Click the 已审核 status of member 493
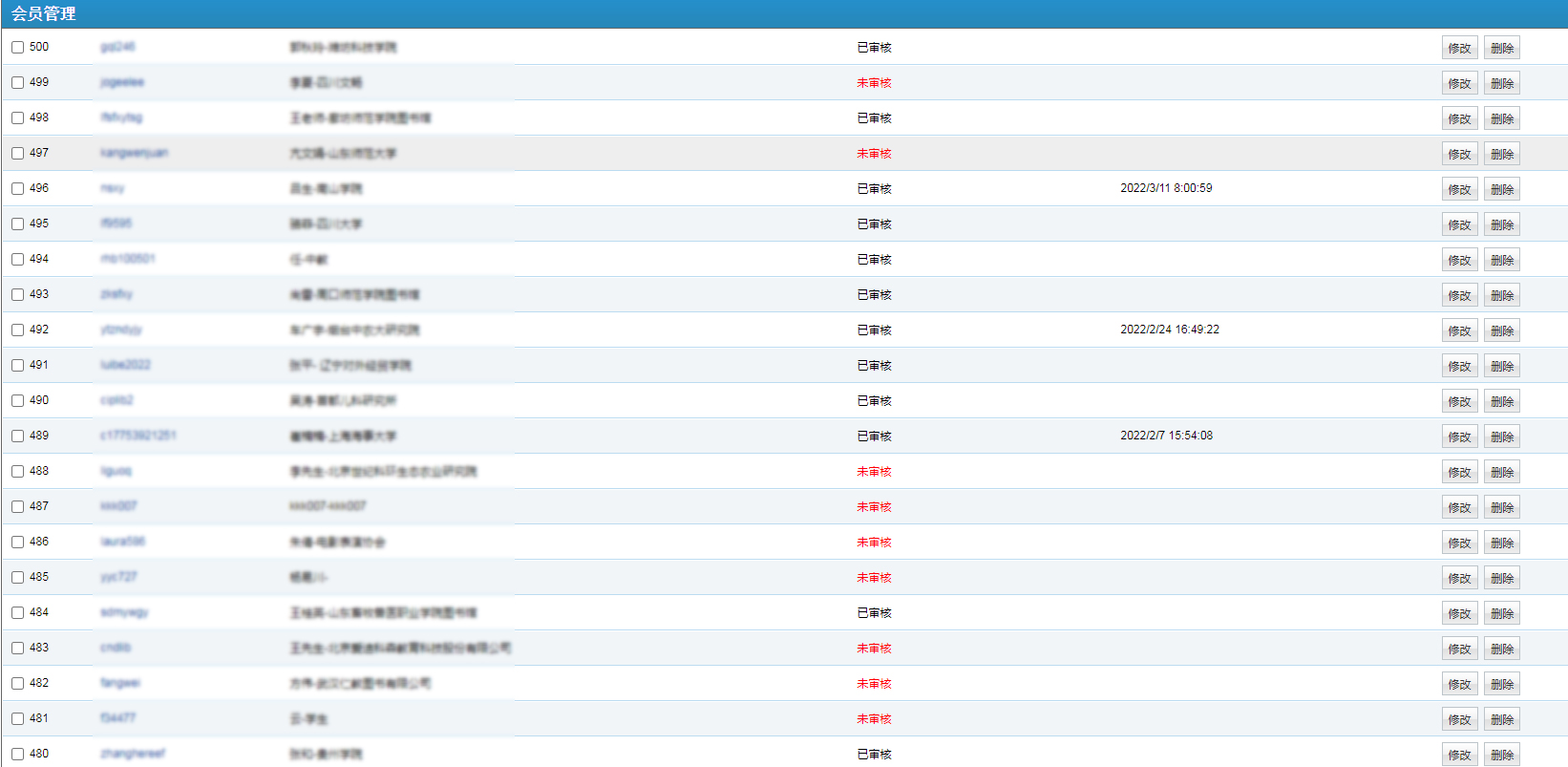The image size is (1568, 767). (x=874, y=295)
